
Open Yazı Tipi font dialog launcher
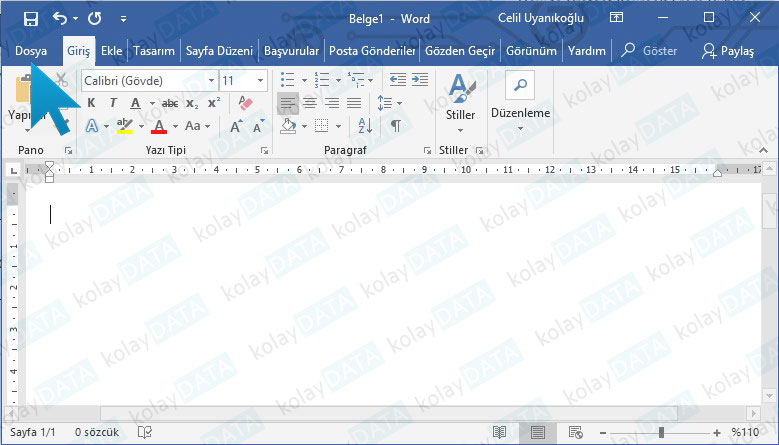(x=265, y=150)
